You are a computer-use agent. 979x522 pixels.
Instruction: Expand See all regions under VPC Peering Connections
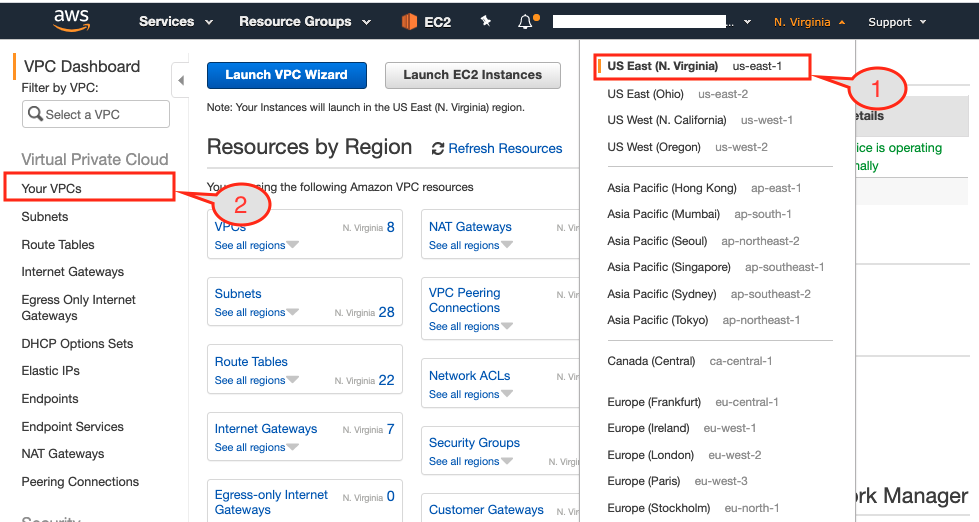click(471, 326)
